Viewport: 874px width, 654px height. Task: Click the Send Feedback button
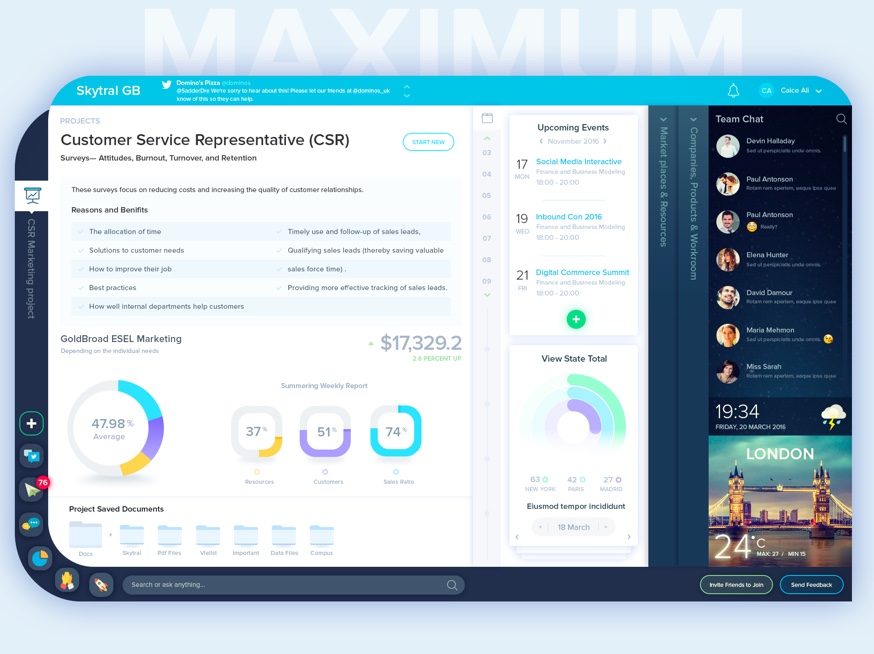(811, 584)
